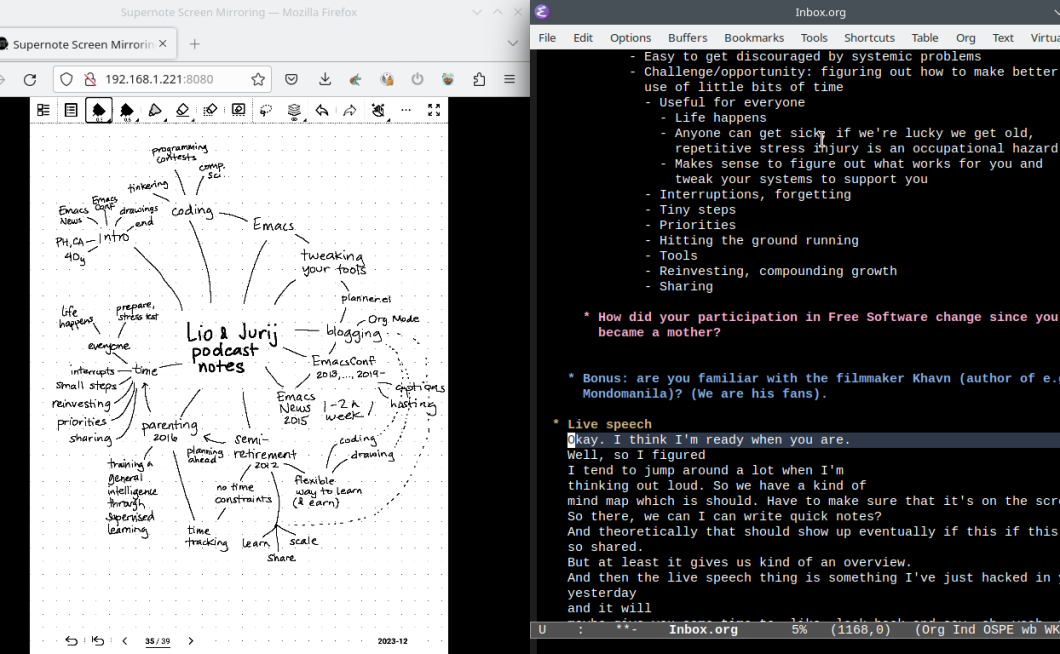Click the Firefox downloads icon

[325, 79]
